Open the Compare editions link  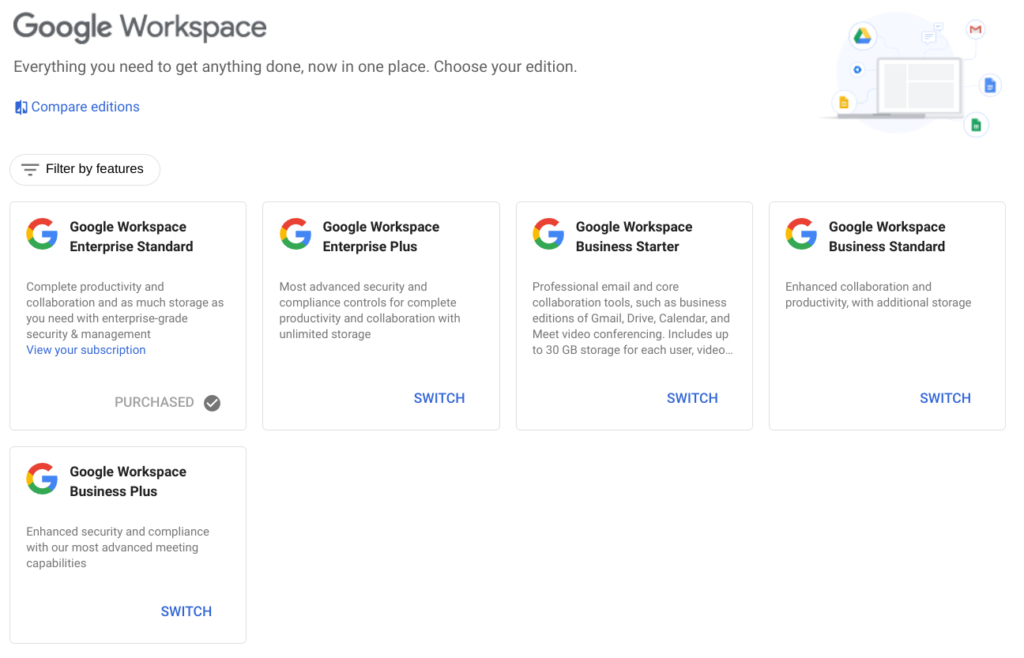coord(84,106)
